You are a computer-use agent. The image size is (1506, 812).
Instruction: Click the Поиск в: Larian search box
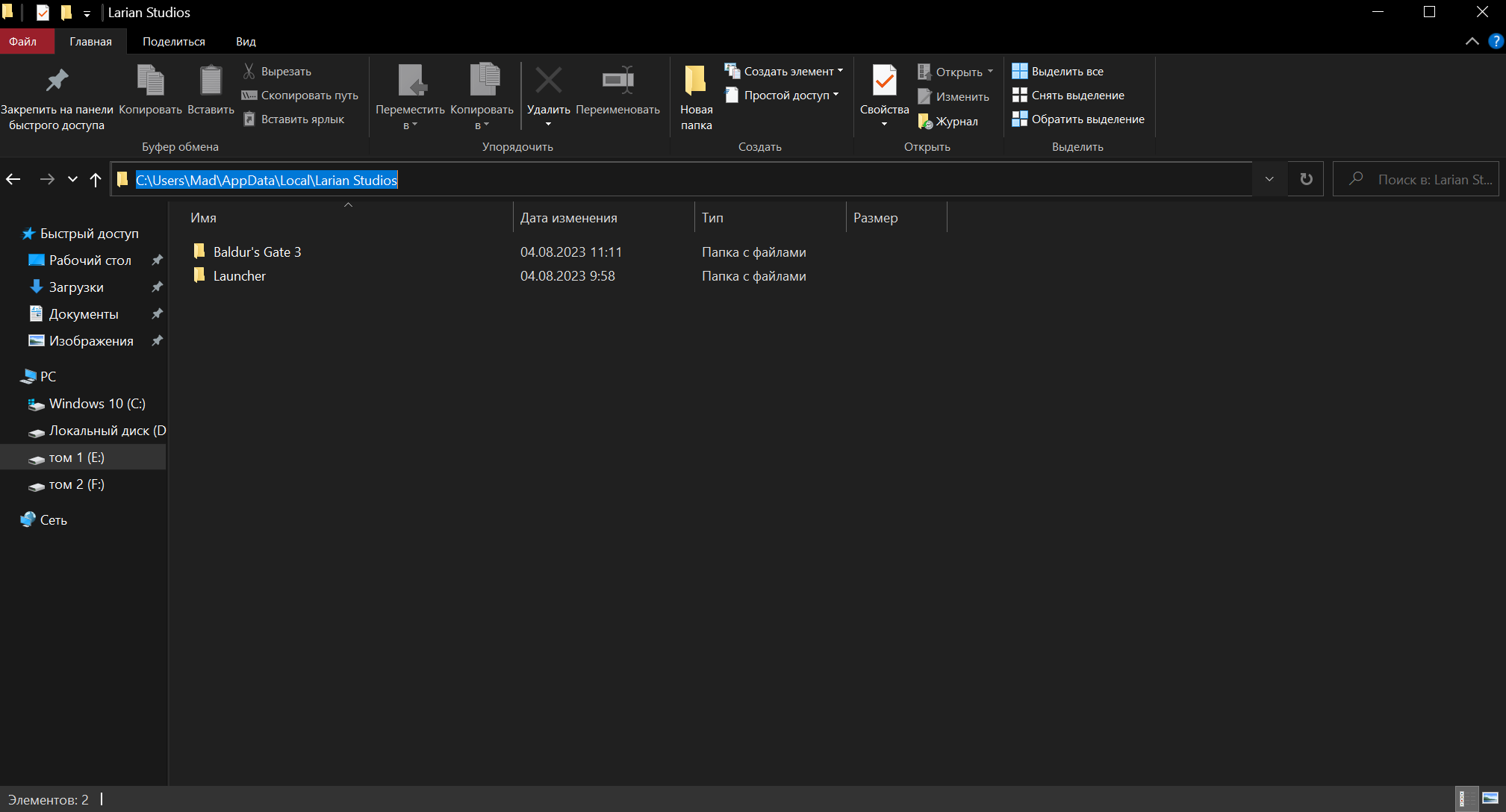pos(1416,179)
